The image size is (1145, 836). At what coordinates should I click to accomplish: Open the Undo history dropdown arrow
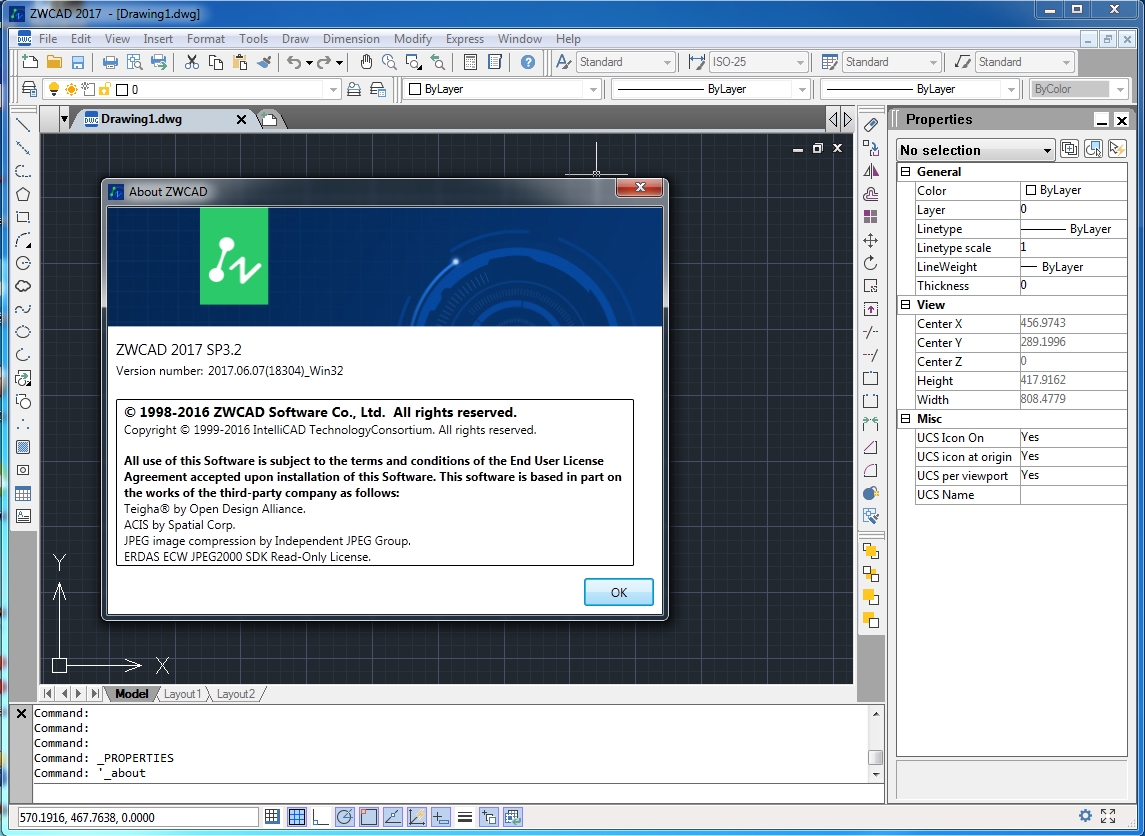(x=309, y=63)
